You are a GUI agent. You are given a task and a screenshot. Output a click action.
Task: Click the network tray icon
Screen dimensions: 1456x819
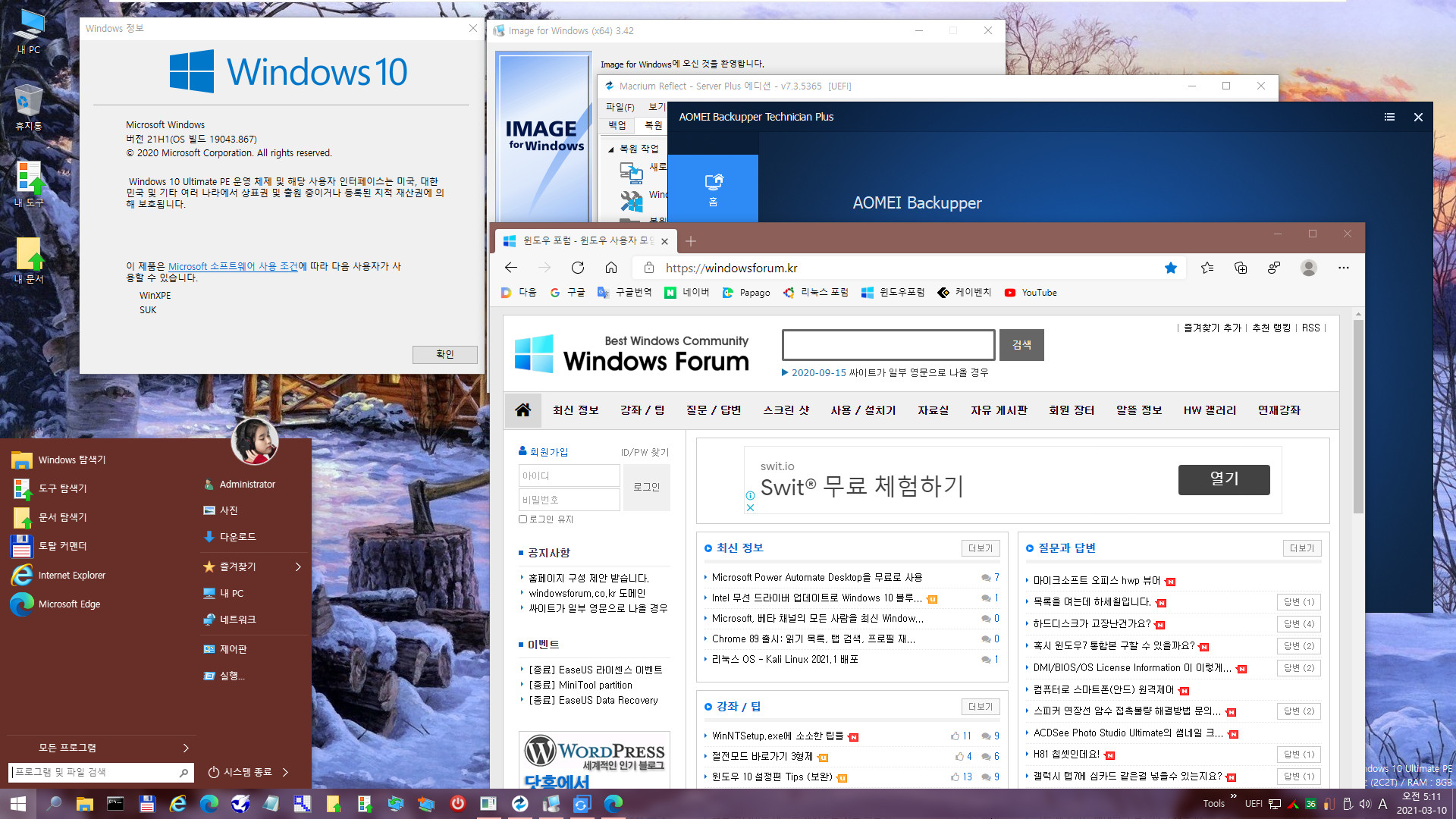(1275, 804)
